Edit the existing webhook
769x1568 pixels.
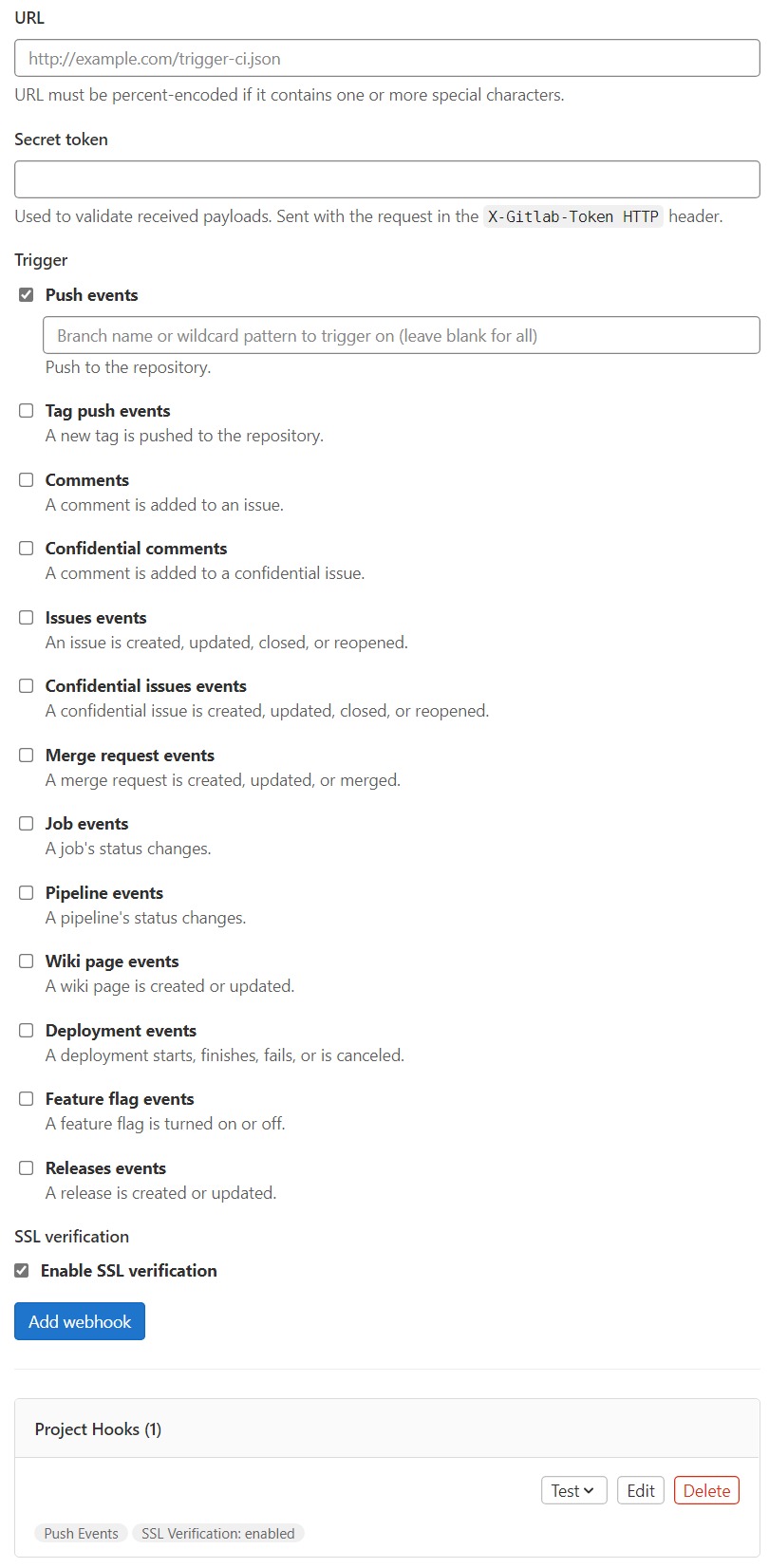pos(640,1490)
